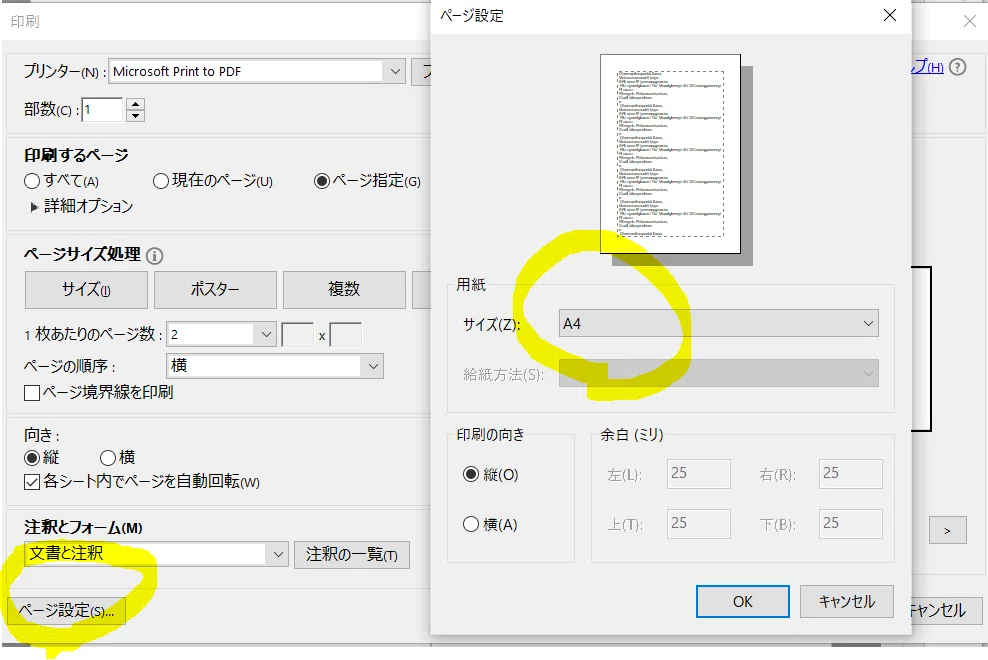The width and height of the screenshot is (988, 660).
Task: Select the 複数 tab button
Action: tap(344, 289)
